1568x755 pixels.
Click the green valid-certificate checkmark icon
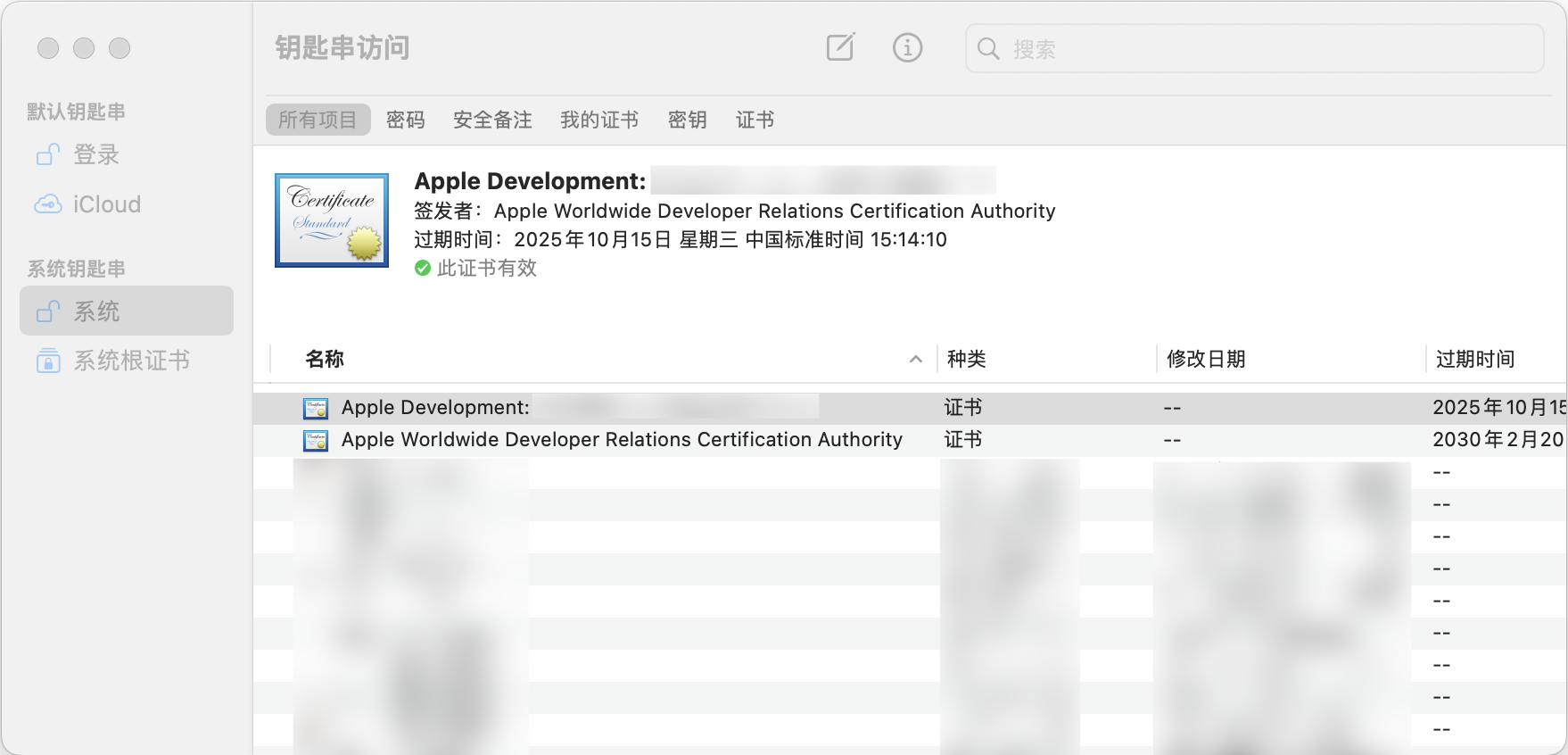tap(423, 268)
